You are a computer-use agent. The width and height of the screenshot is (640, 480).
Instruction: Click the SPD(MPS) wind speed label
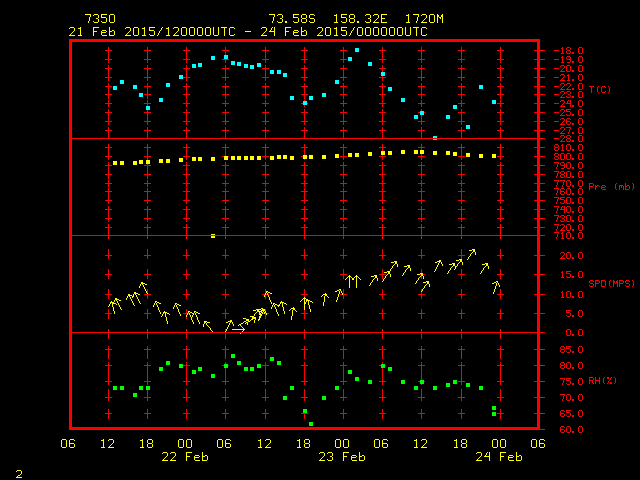click(610, 284)
